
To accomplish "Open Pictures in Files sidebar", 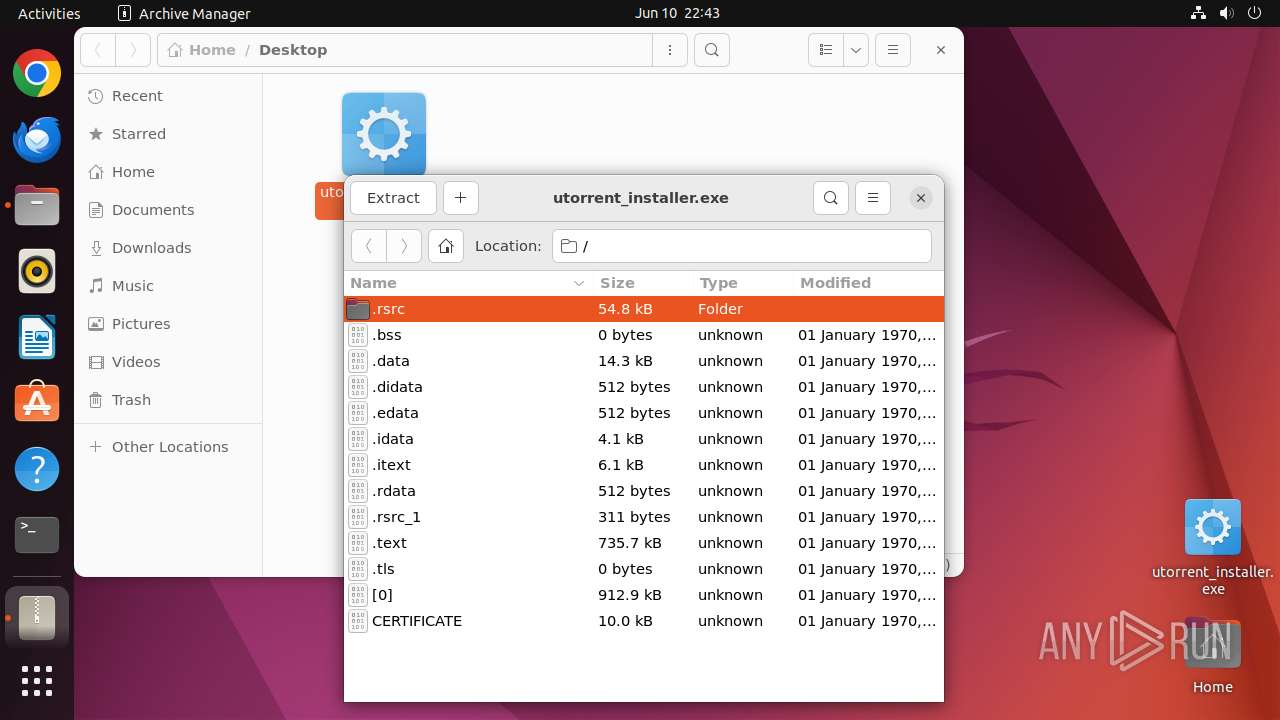I will (168, 324).
